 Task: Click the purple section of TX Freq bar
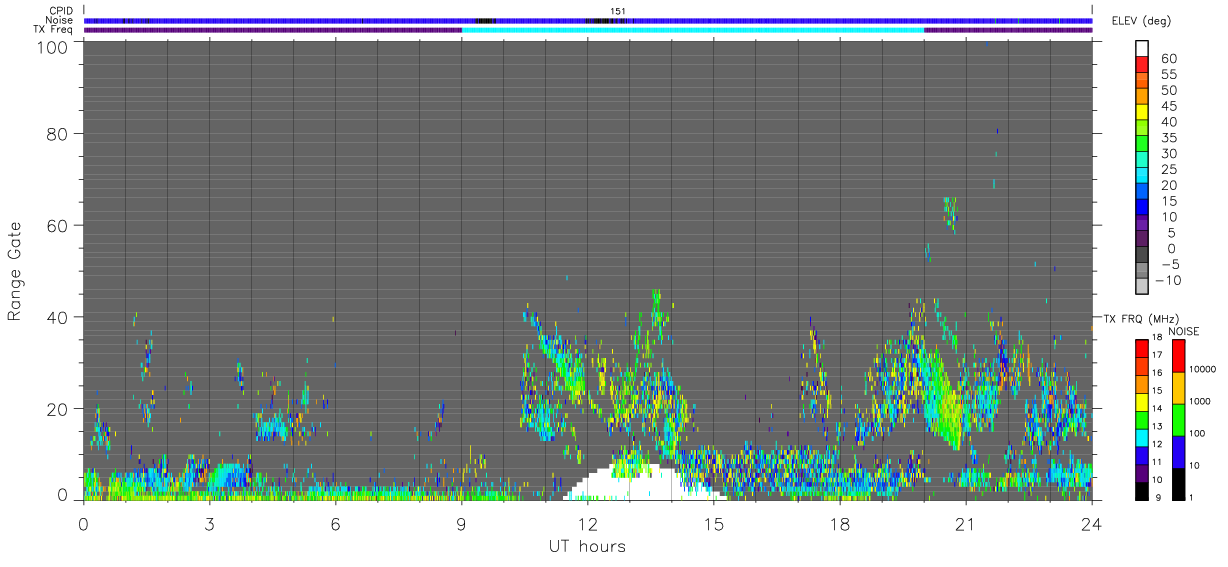coord(272,30)
